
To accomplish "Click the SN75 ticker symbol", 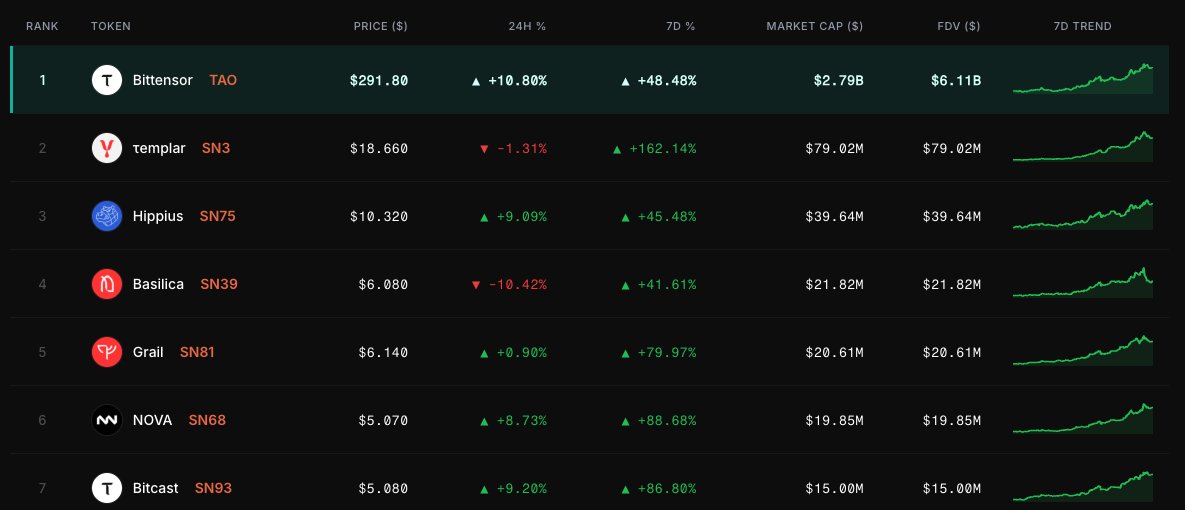I will click(218, 216).
